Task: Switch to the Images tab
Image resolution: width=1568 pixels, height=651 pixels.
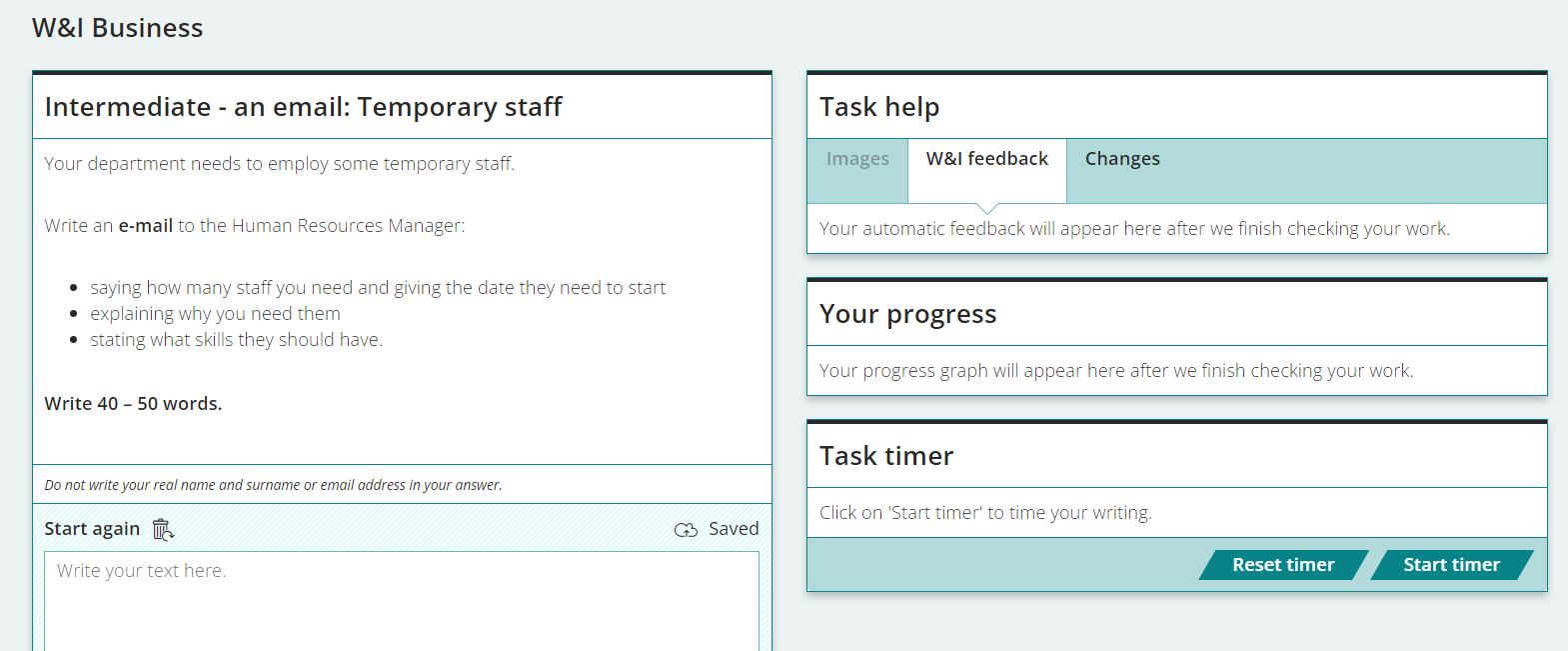Action: coord(857,159)
